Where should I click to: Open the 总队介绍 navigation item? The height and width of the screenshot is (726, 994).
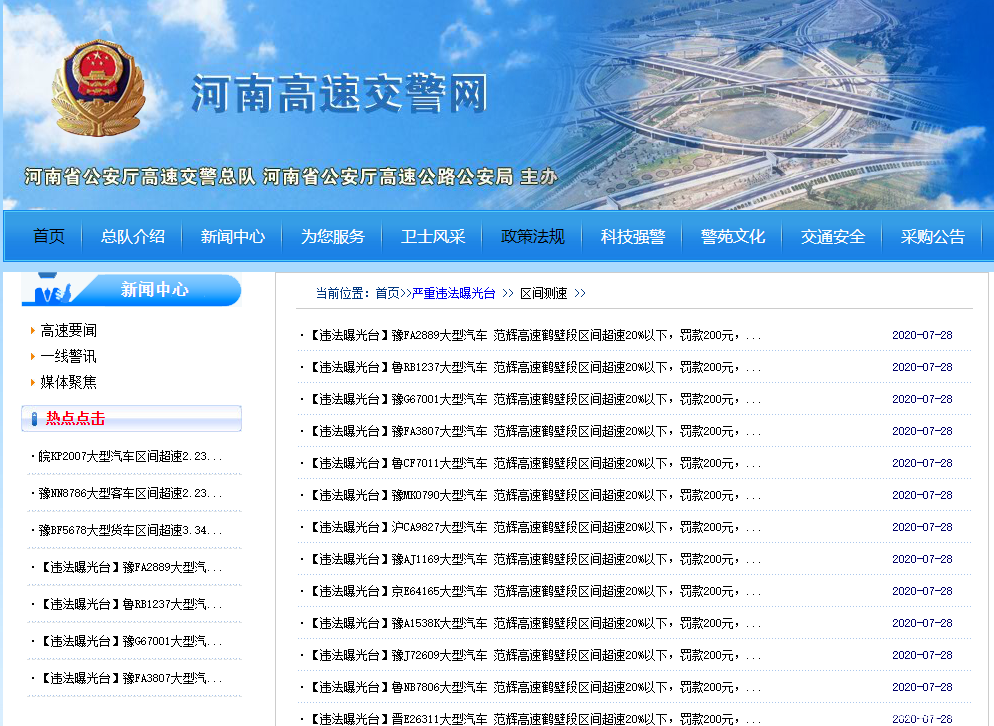click(133, 237)
